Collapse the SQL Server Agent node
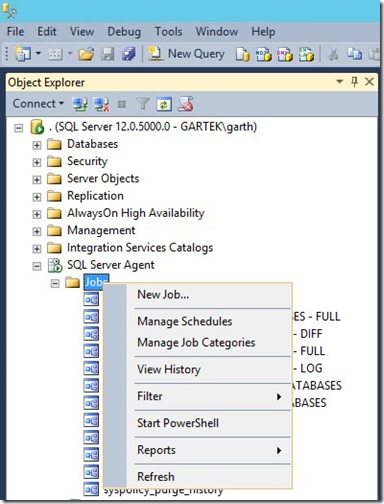This screenshot has width=384, height=504. [37, 266]
